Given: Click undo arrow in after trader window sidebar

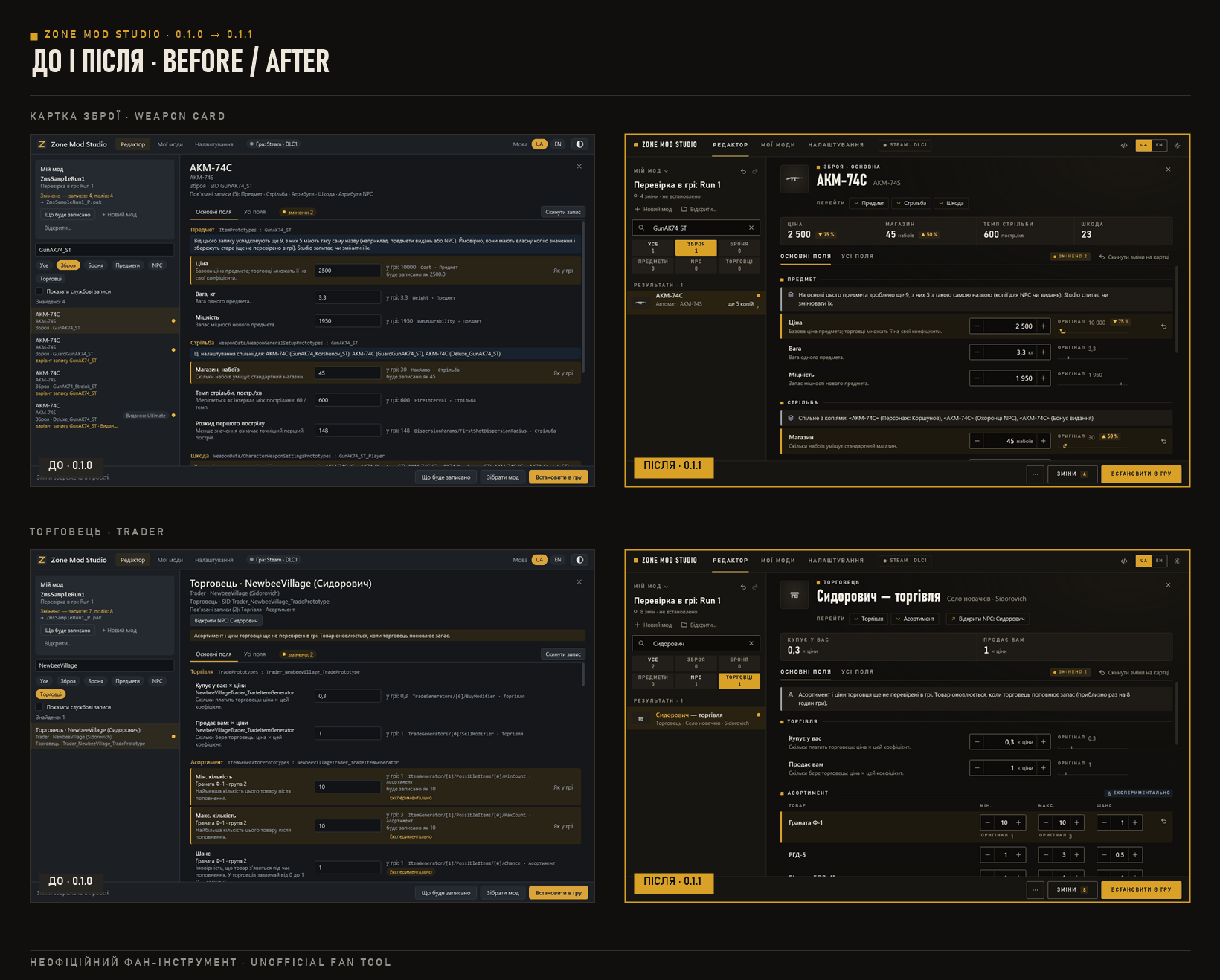Looking at the screenshot, I should (743, 587).
